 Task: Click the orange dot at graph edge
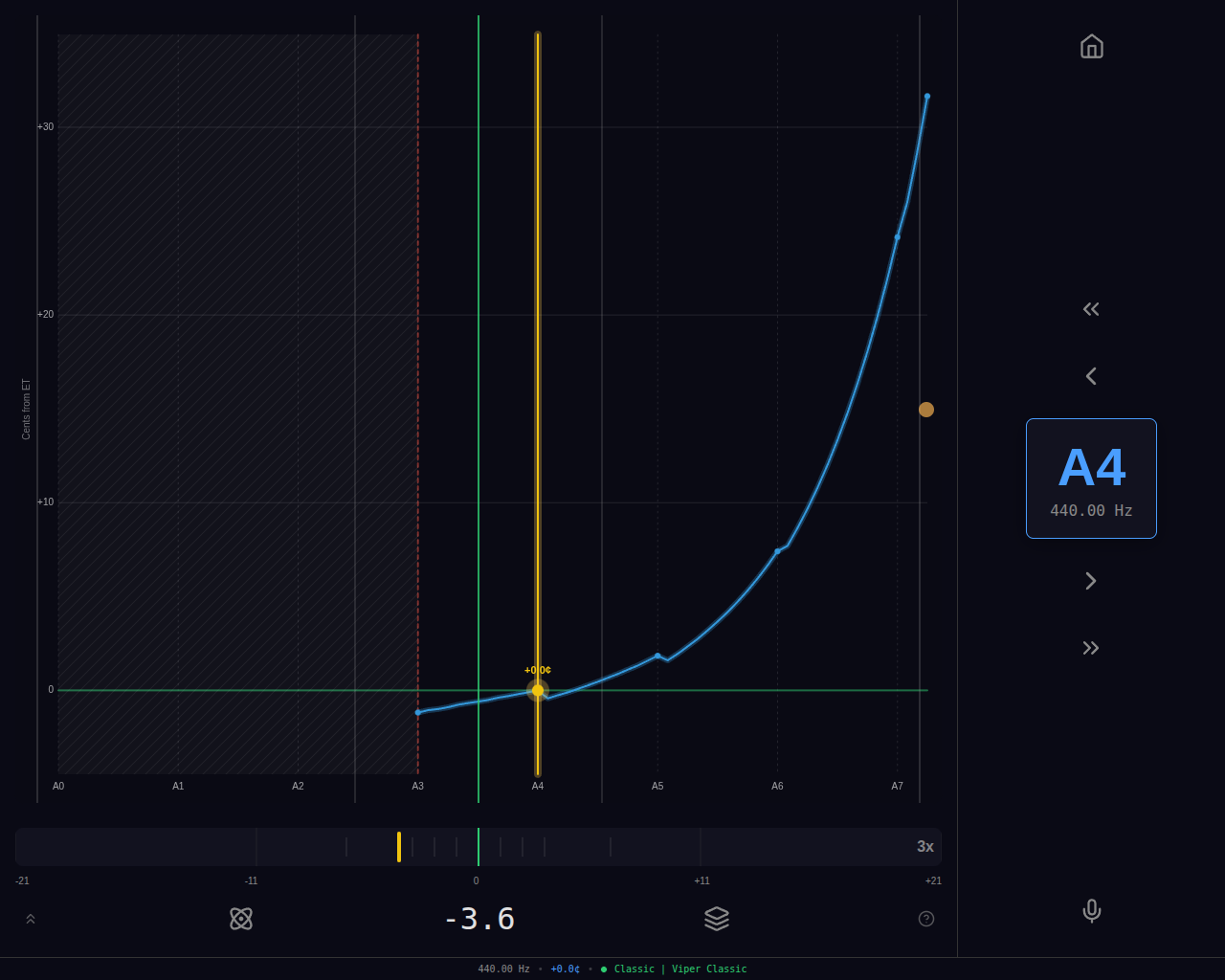point(926,410)
